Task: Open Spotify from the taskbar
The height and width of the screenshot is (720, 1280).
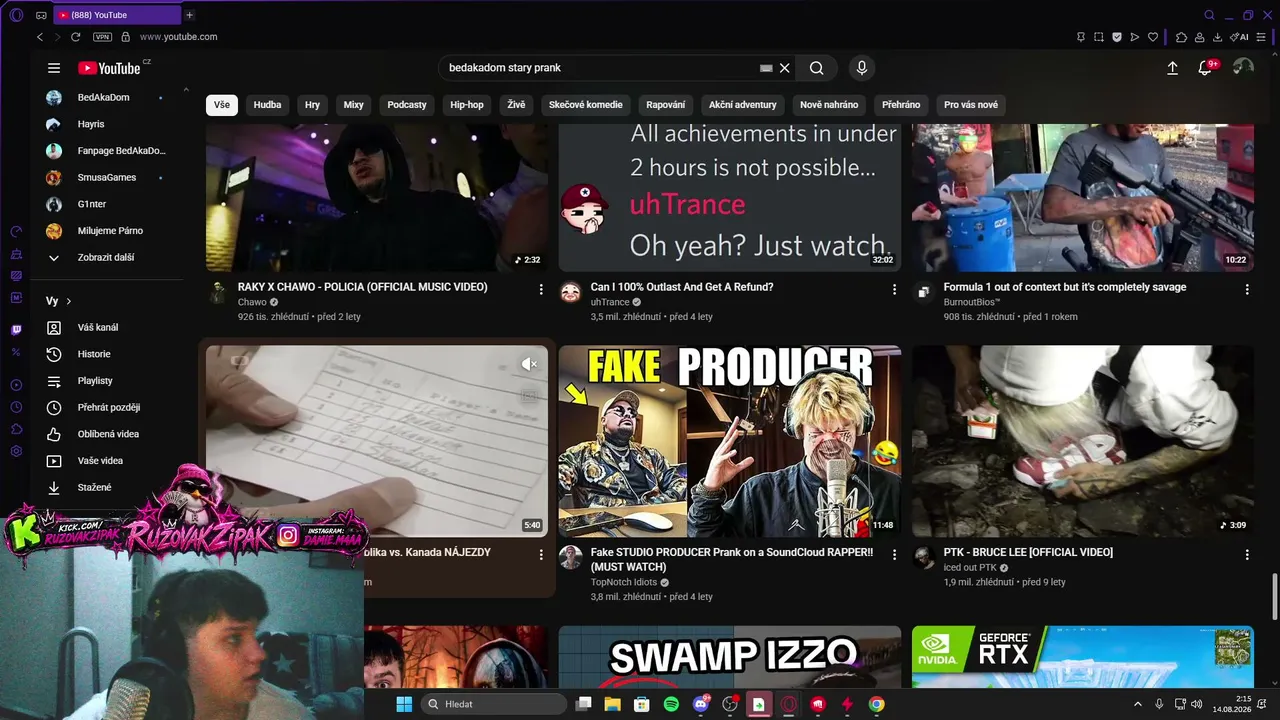Action: click(671, 704)
